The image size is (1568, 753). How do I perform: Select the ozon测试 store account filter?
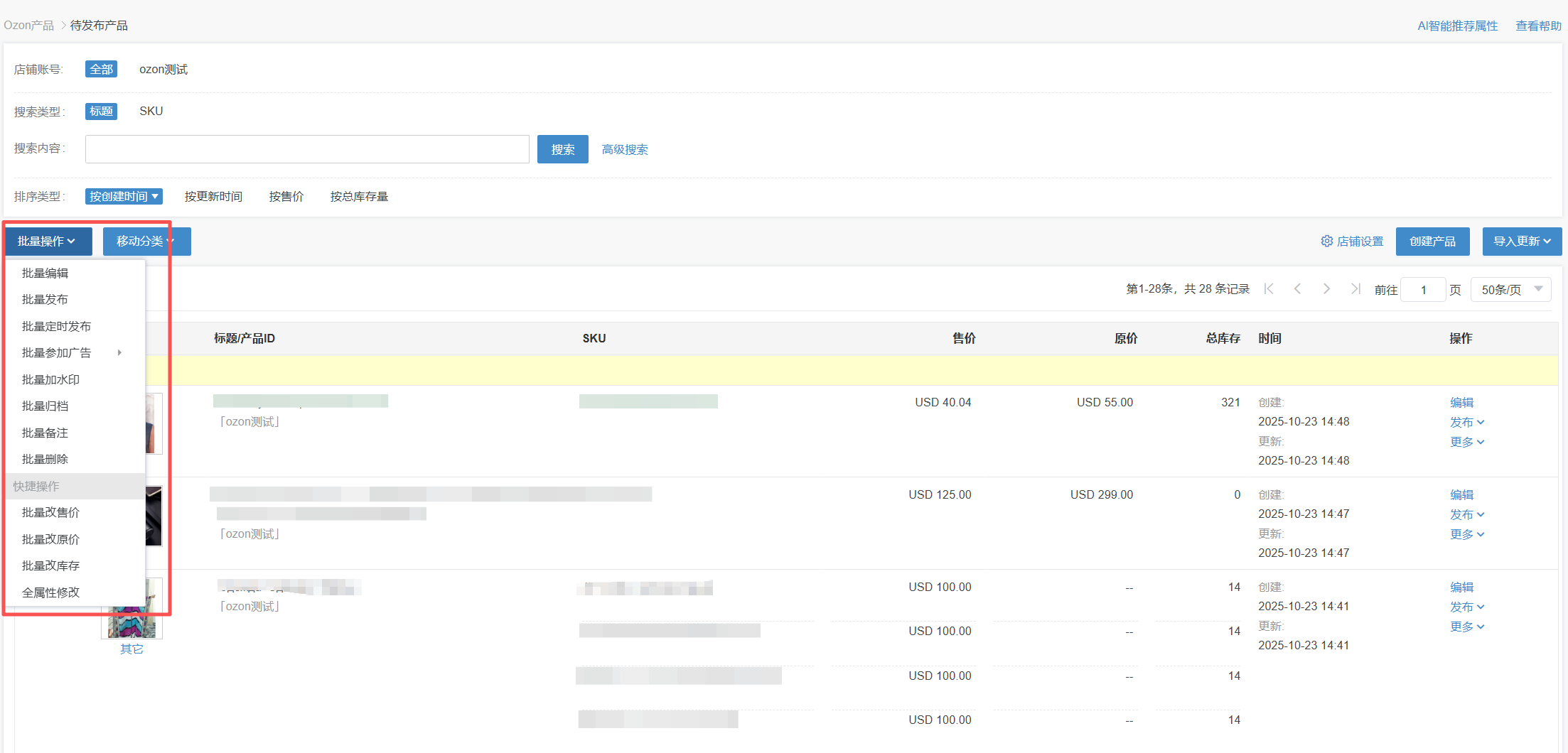click(163, 70)
